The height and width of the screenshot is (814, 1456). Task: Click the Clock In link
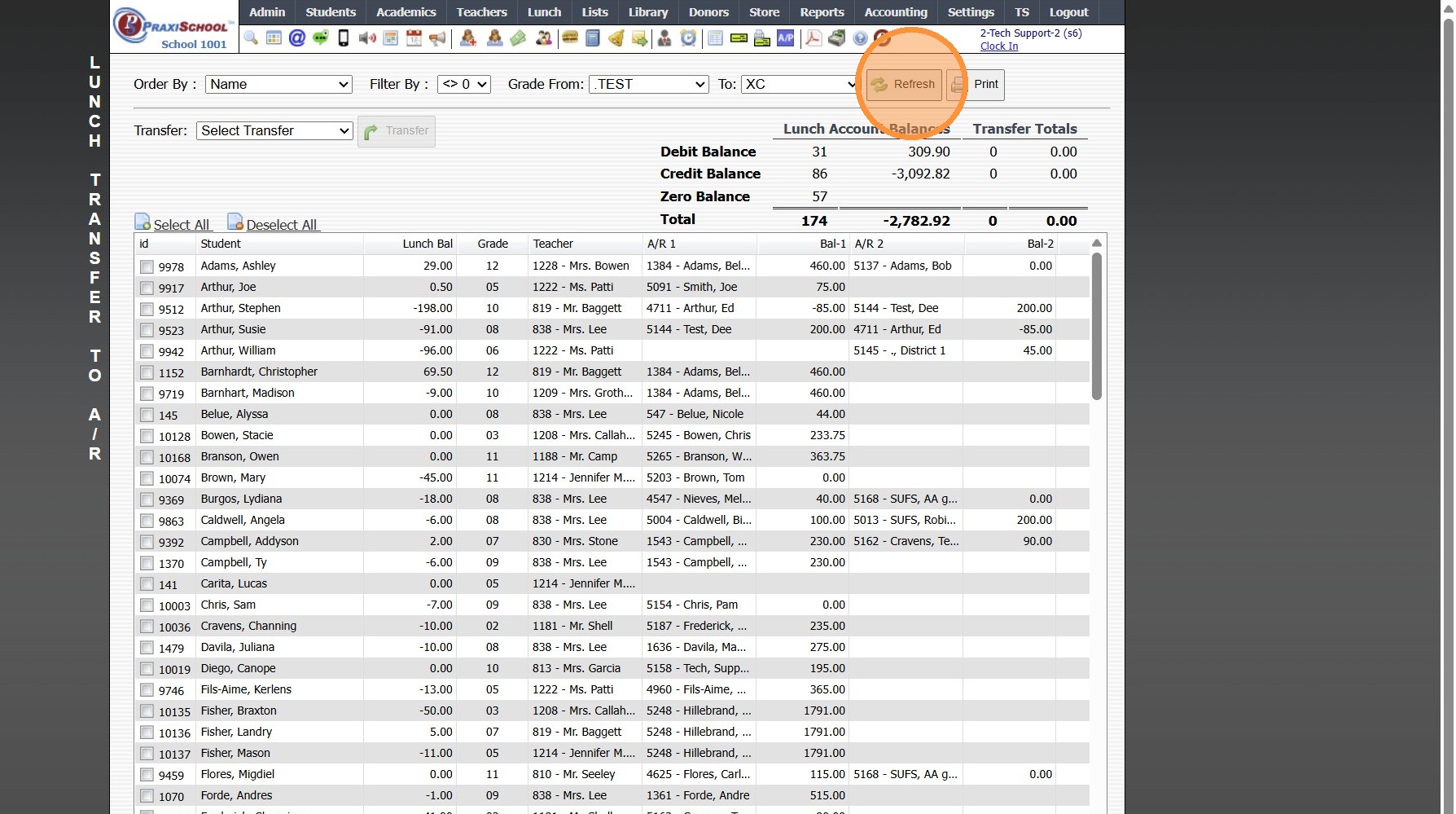pos(999,46)
